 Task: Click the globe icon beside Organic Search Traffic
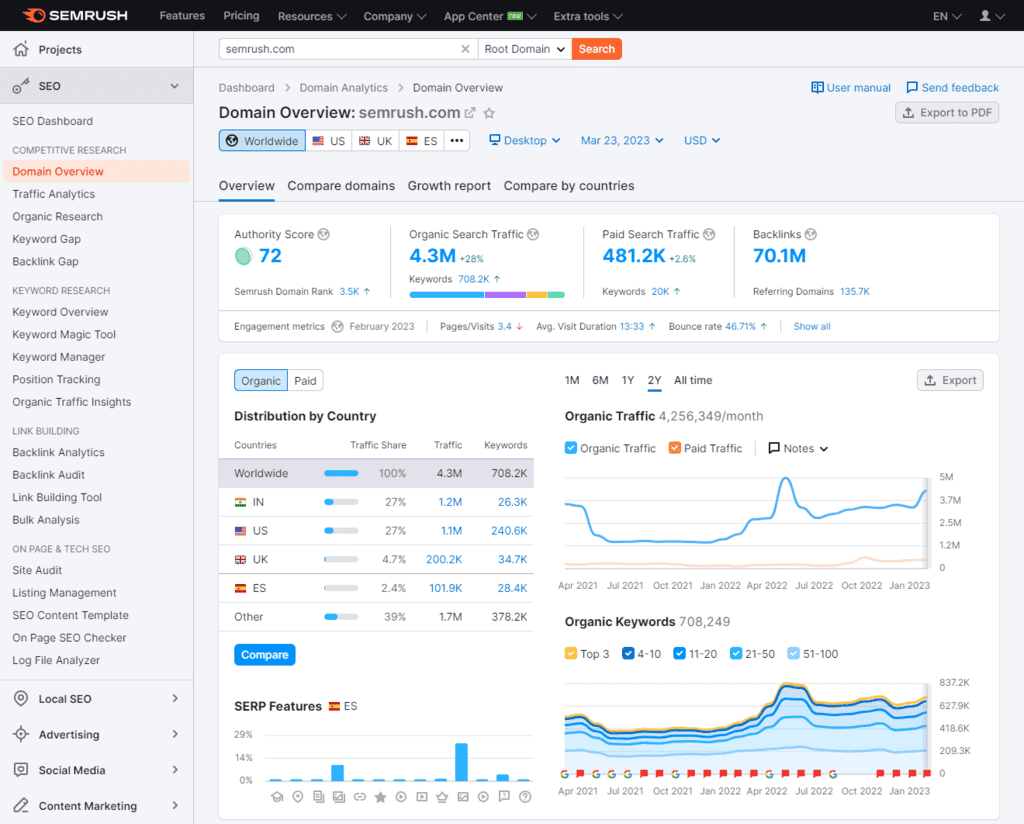(533, 234)
